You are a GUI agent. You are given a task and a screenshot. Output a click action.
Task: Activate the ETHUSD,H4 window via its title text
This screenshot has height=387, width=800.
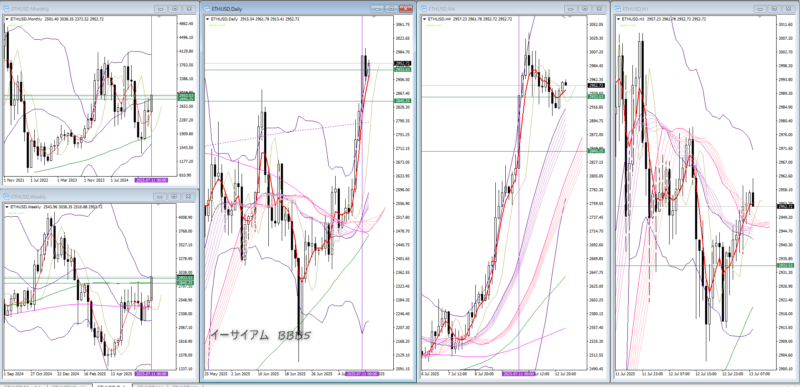(441, 9)
